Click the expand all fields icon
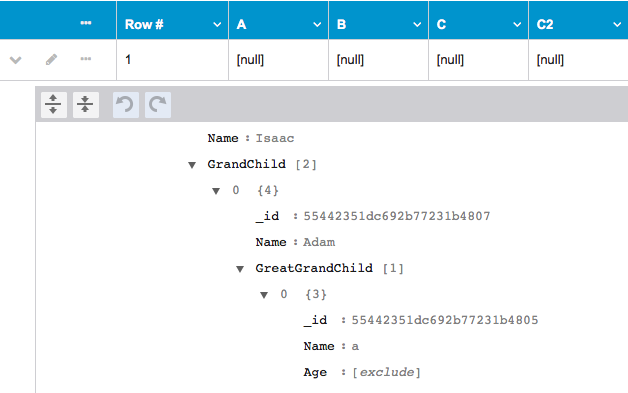The height and width of the screenshot is (393, 628). 54,105
